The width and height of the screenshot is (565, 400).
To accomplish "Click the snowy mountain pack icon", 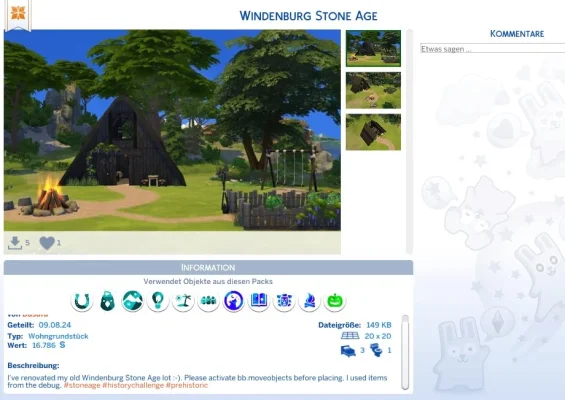I will click(x=132, y=301).
